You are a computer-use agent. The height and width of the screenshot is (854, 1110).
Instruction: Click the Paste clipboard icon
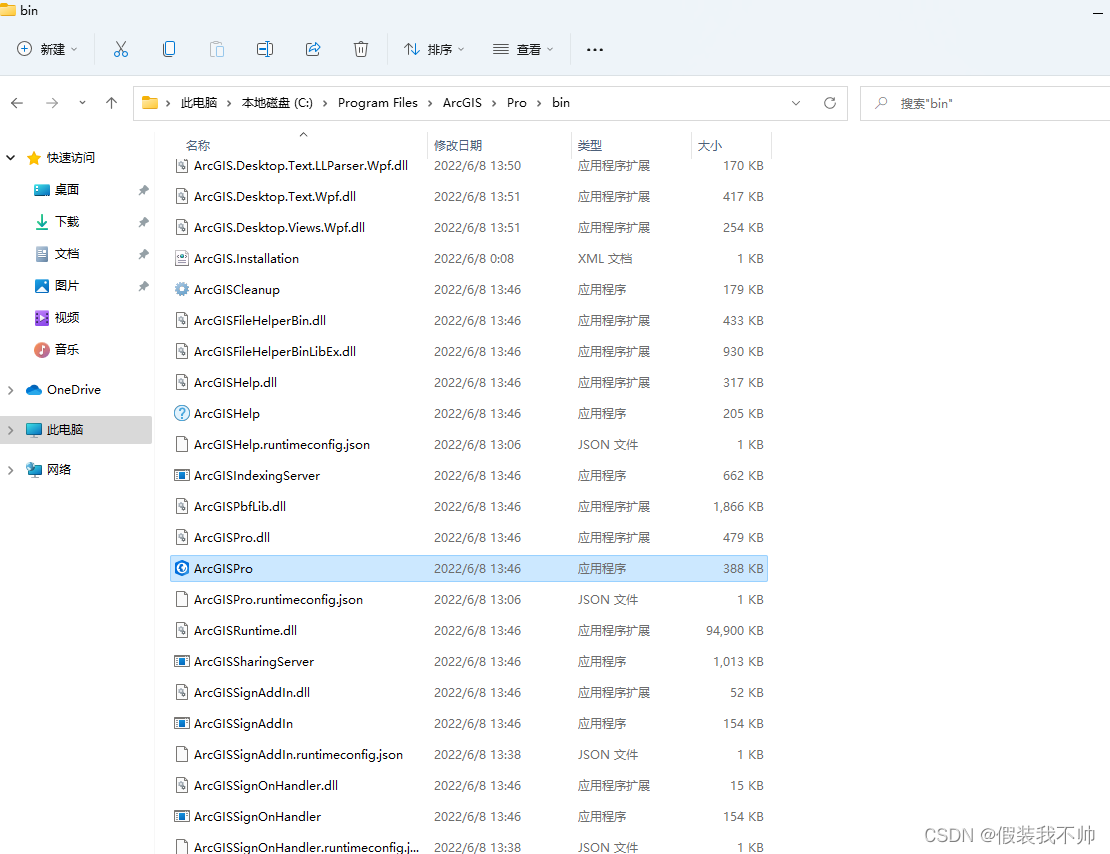(x=217, y=49)
